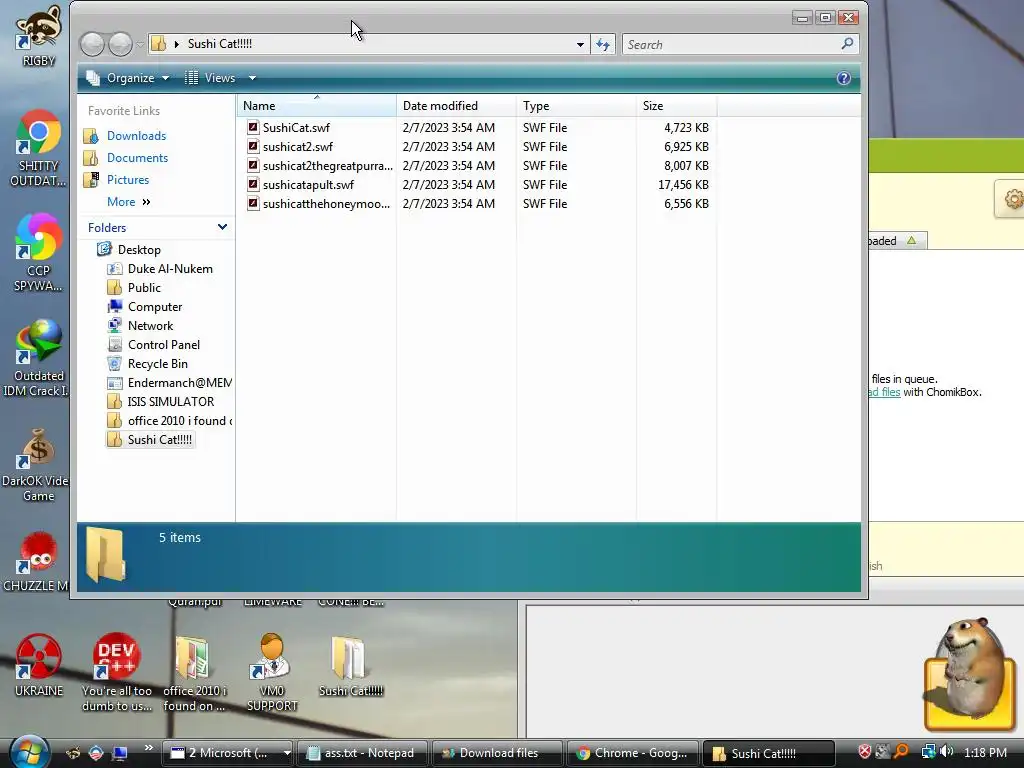This screenshot has height=768, width=1024.
Task: Select the Sushi Cat!!!!! desktop folder
Action: pos(350,666)
